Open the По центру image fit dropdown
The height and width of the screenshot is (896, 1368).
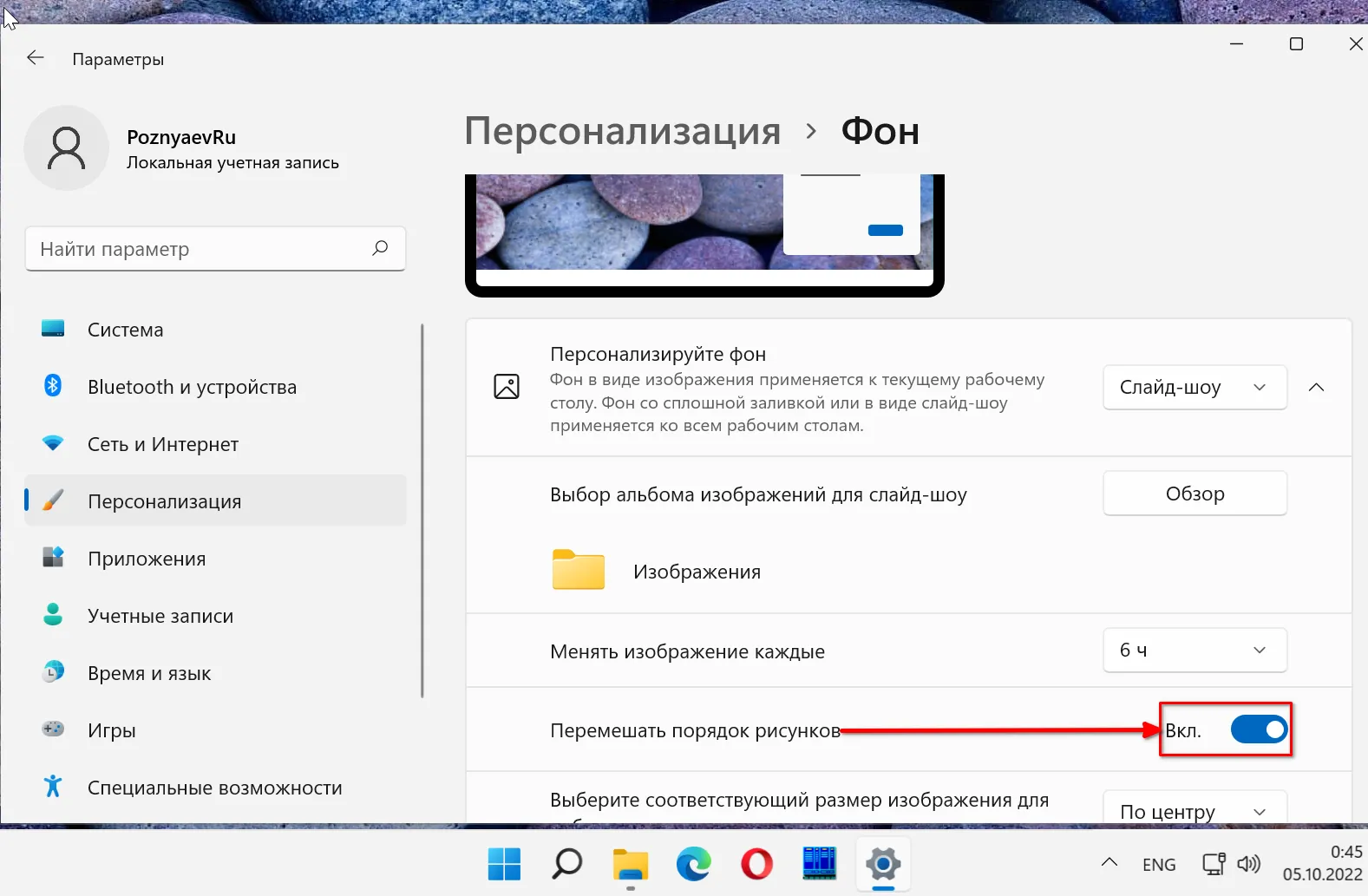click(x=1194, y=811)
